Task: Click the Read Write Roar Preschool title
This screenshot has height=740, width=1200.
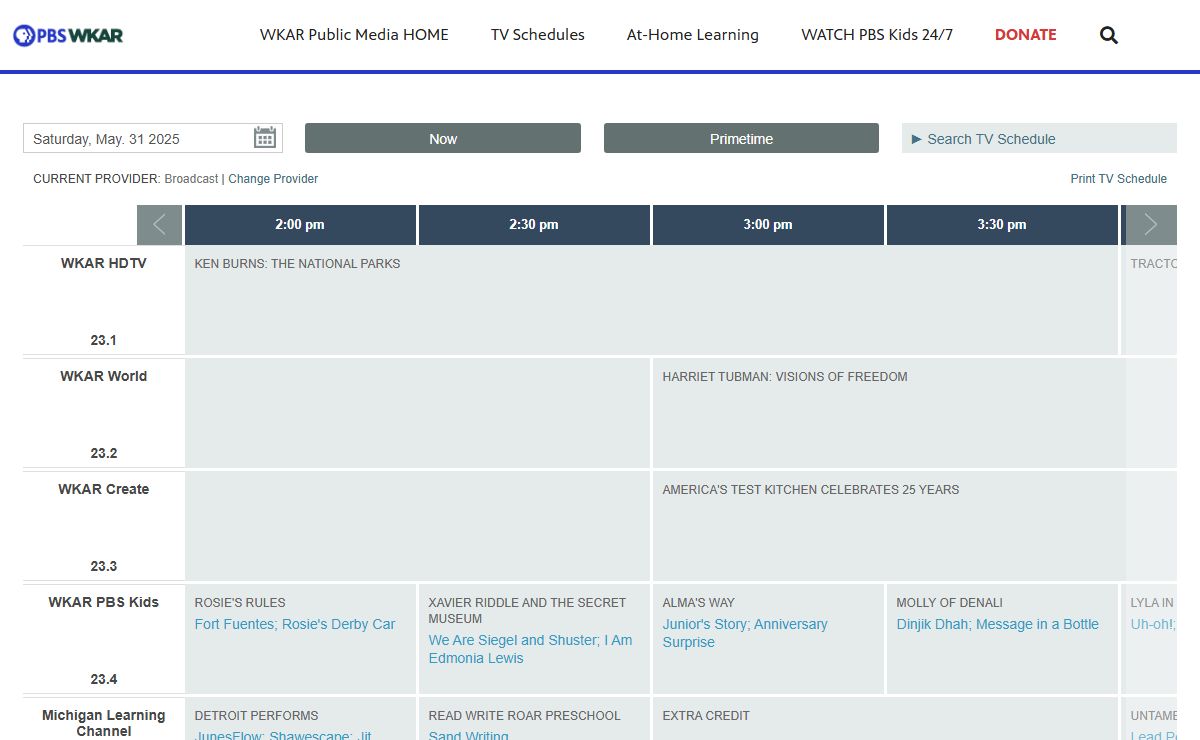Action: 524,716
